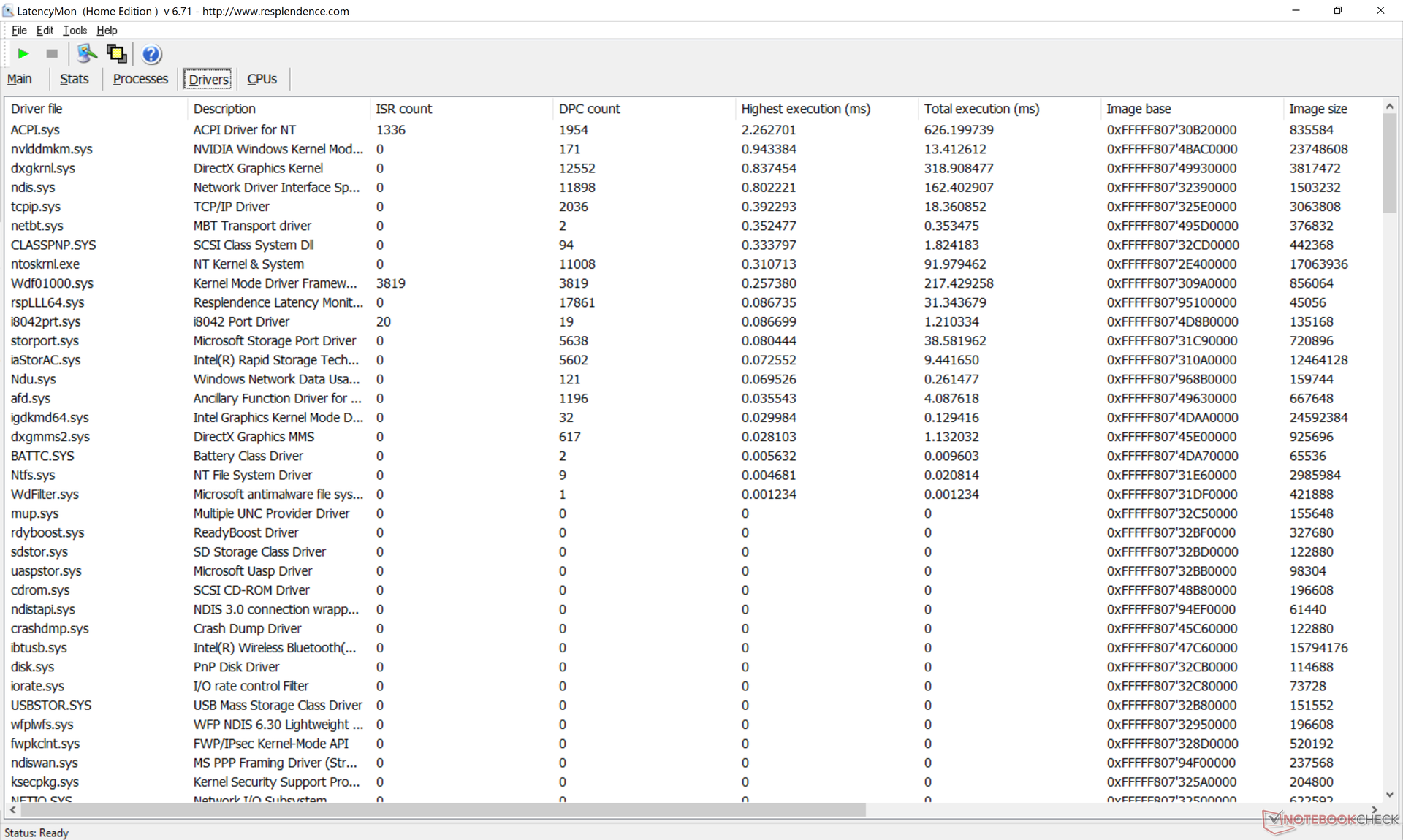The height and width of the screenshot is (840, 1403).
Task: Select the netbt.sys driver row
Action: coord(693,226)
